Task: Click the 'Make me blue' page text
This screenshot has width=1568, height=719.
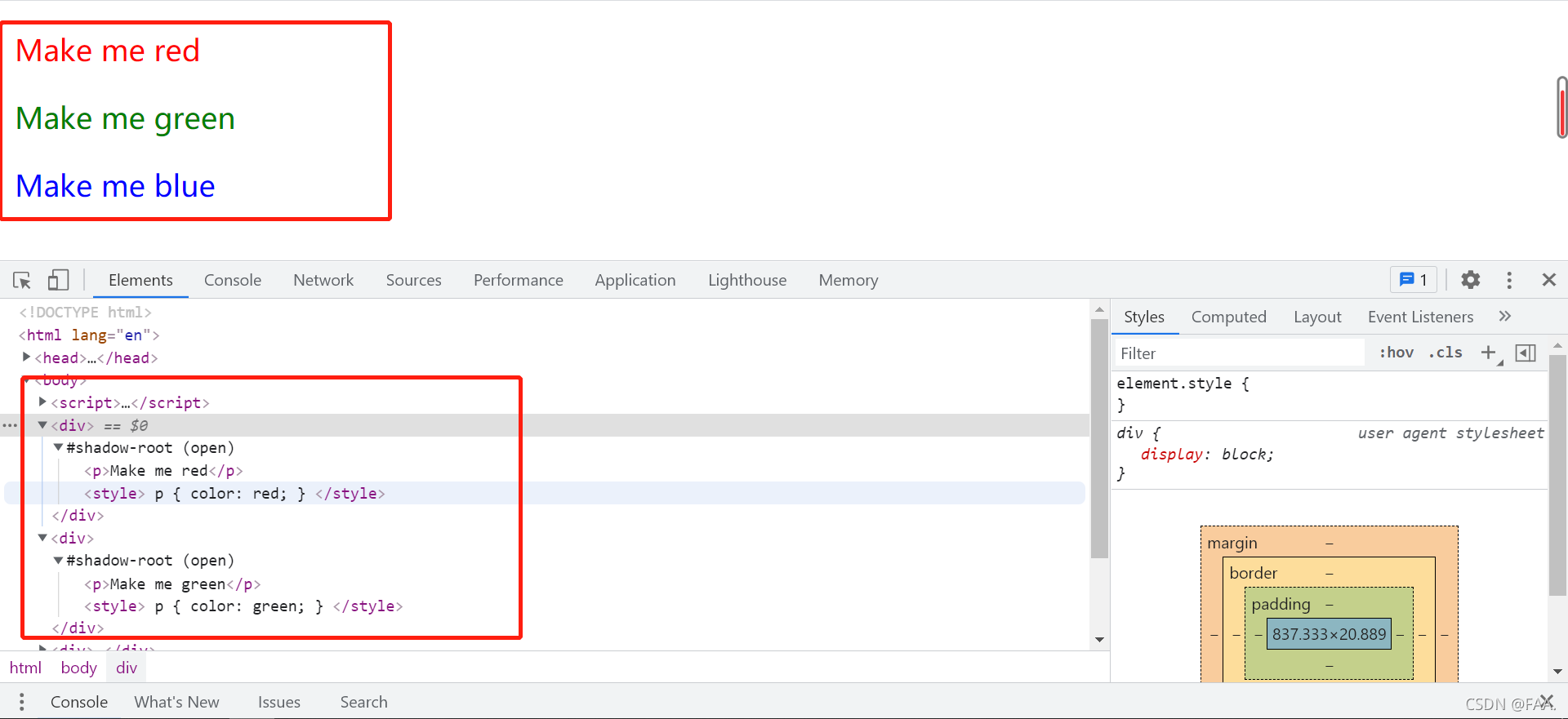Action: pos(115,186)
